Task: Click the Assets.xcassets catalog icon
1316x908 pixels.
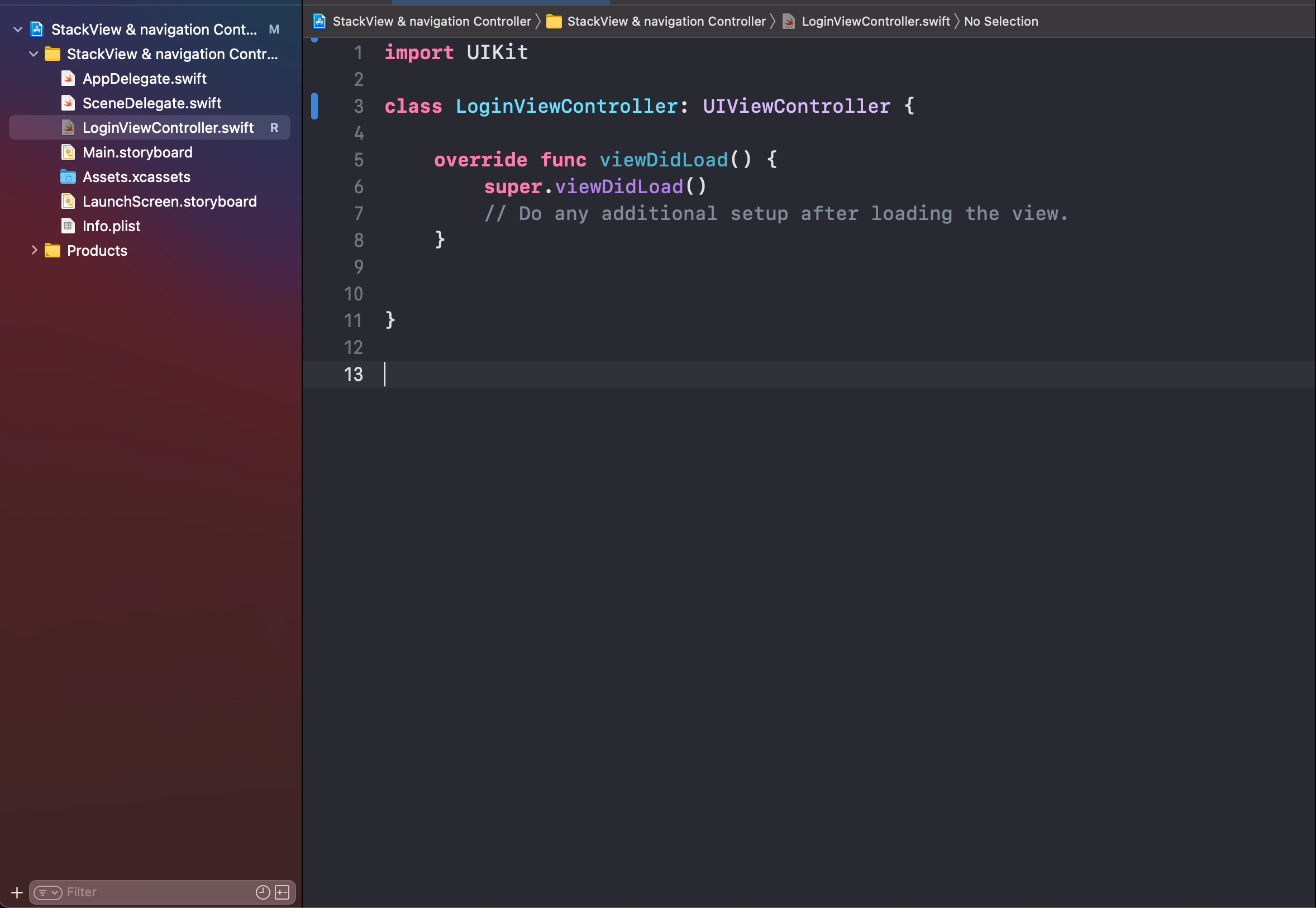Action: point(68,177)
